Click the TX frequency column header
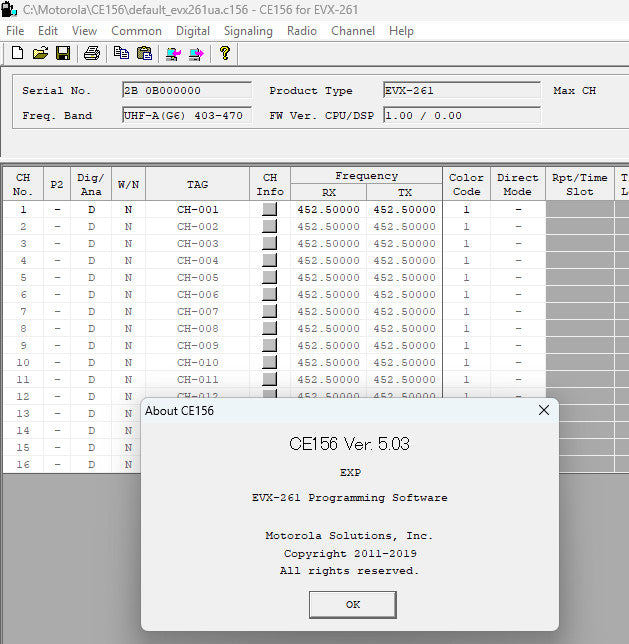 coord(404,192)
